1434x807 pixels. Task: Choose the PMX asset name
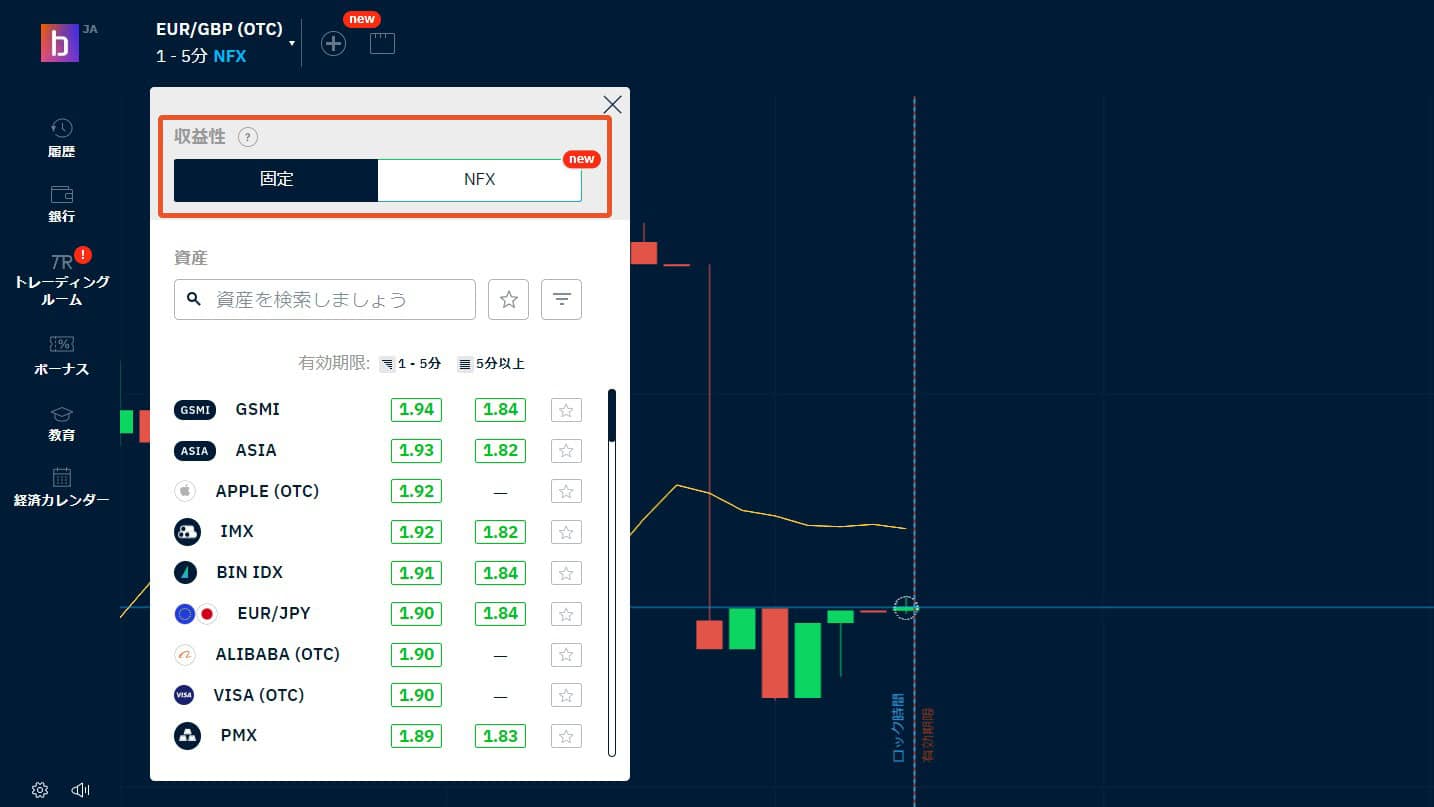[239, 736]
